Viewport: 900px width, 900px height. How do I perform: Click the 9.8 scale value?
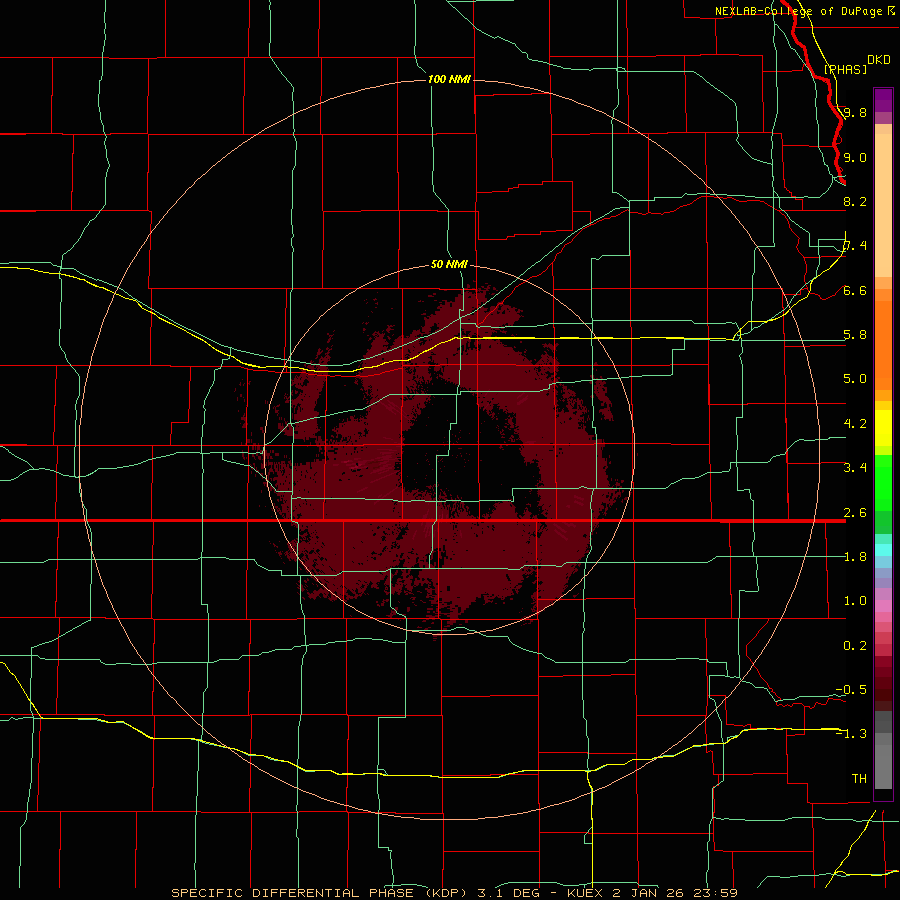(x=855, y=112)
